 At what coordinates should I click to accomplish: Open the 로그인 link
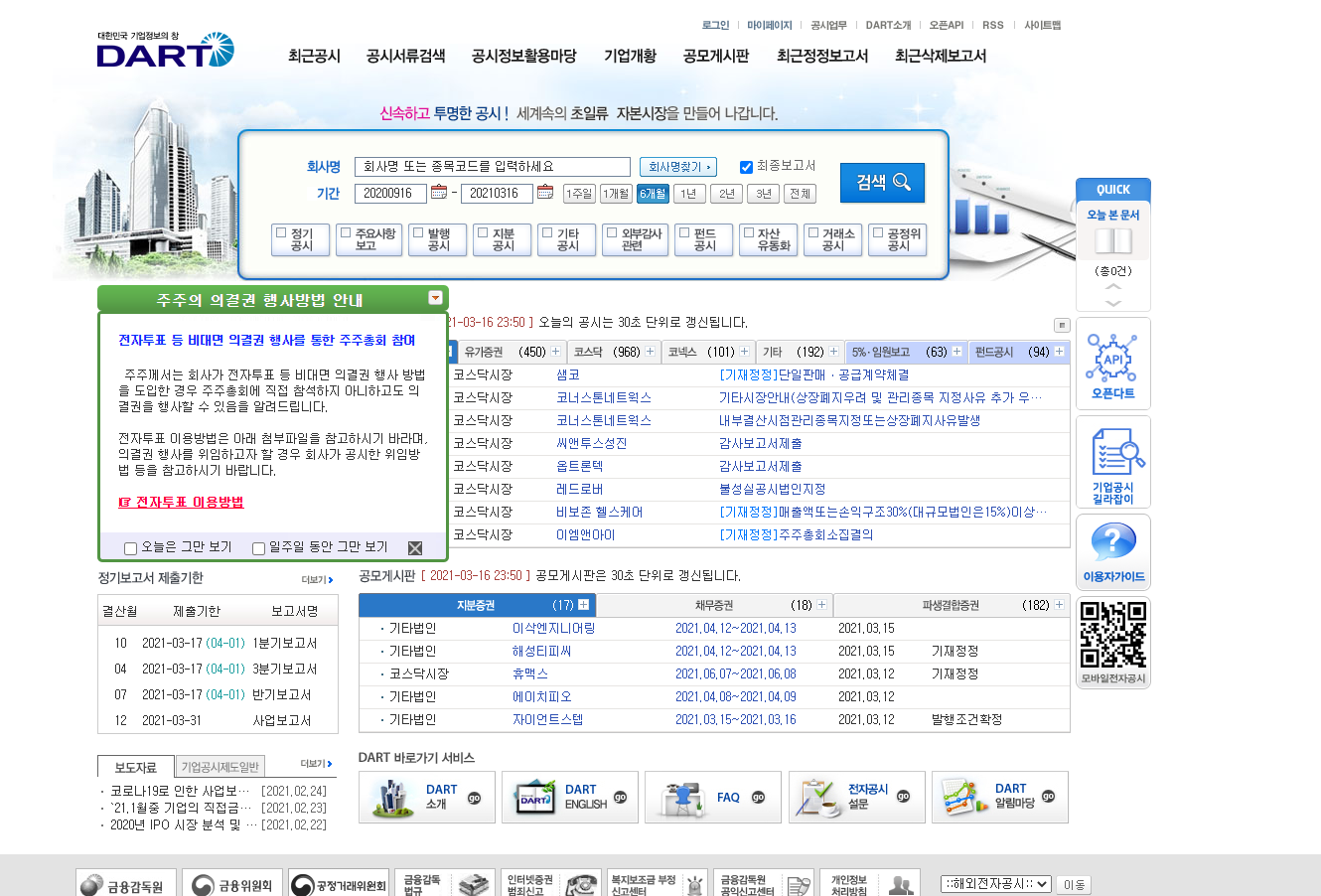715,25
